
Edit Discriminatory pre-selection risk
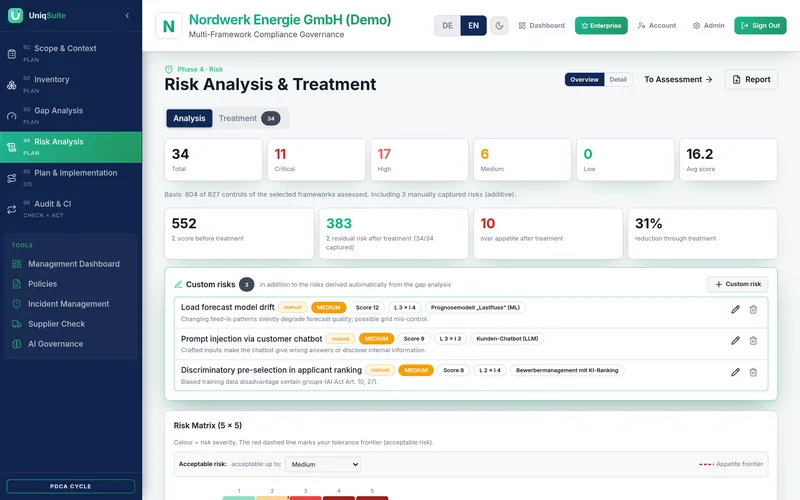coord(735,372)
